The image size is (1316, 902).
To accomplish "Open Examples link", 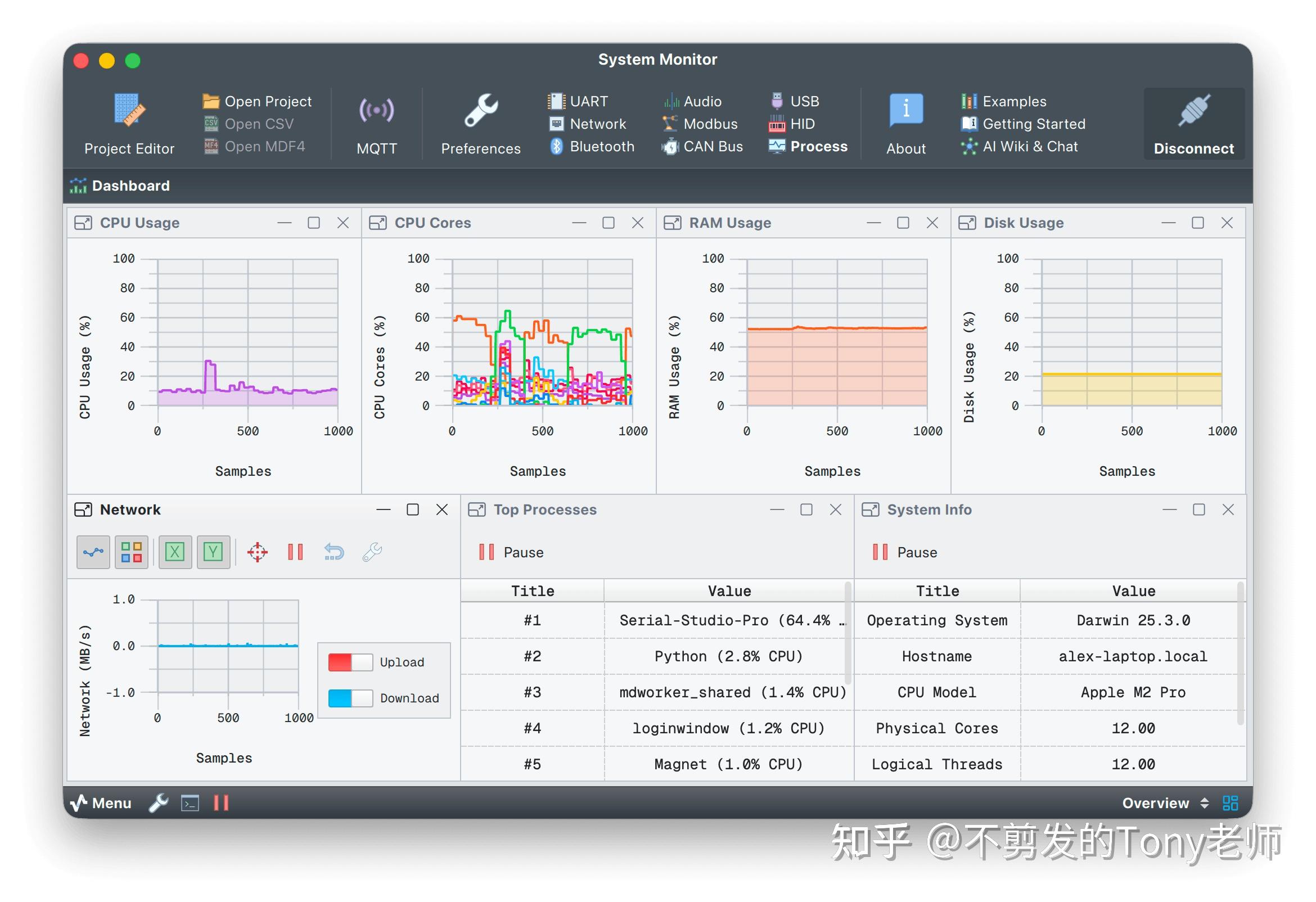I will 1003,101.
